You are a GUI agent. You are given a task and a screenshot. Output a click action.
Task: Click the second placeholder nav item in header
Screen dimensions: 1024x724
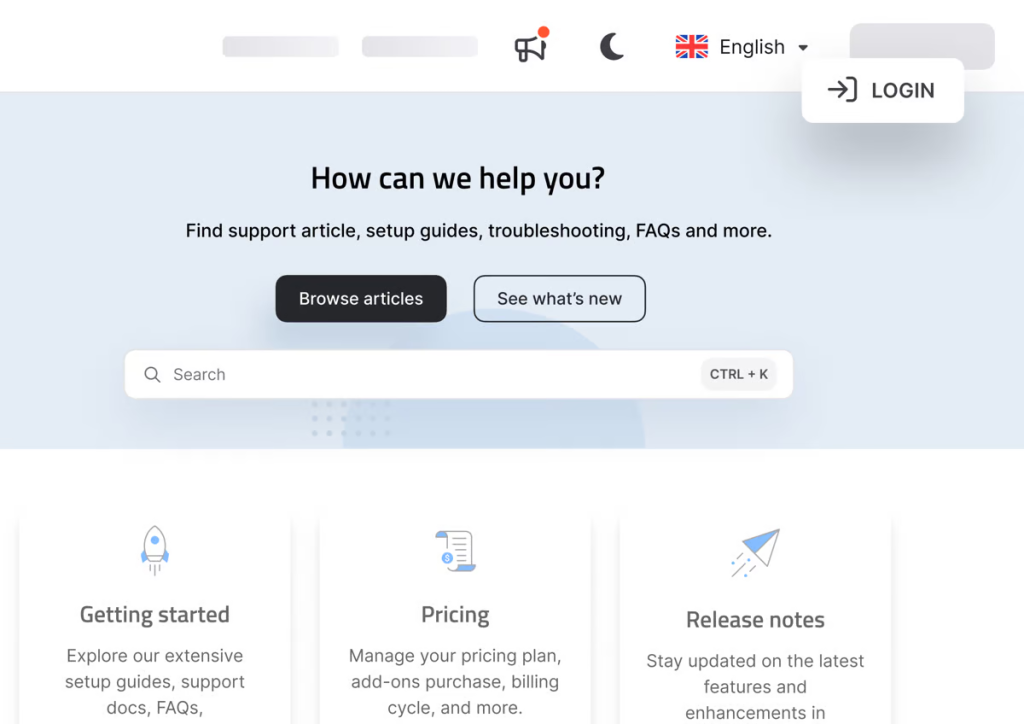[420, 46]
